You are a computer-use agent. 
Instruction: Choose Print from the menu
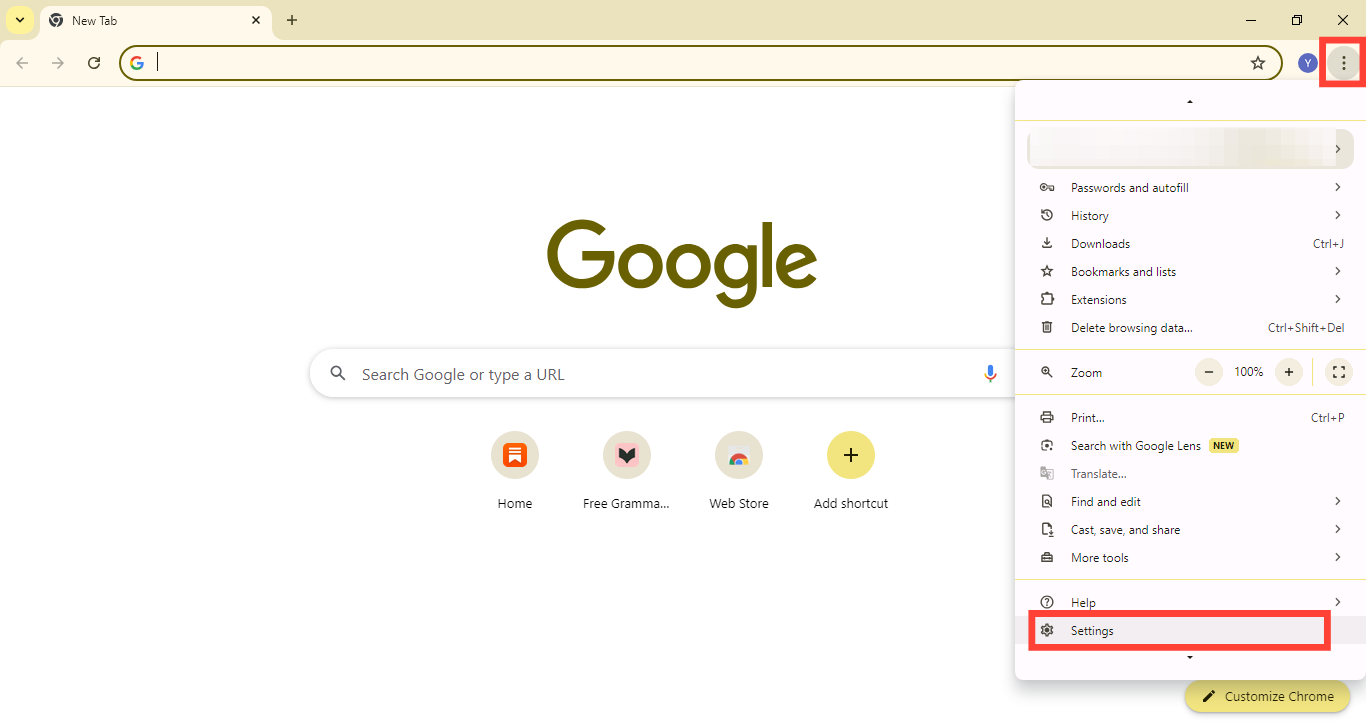[x=1190, y=418]
